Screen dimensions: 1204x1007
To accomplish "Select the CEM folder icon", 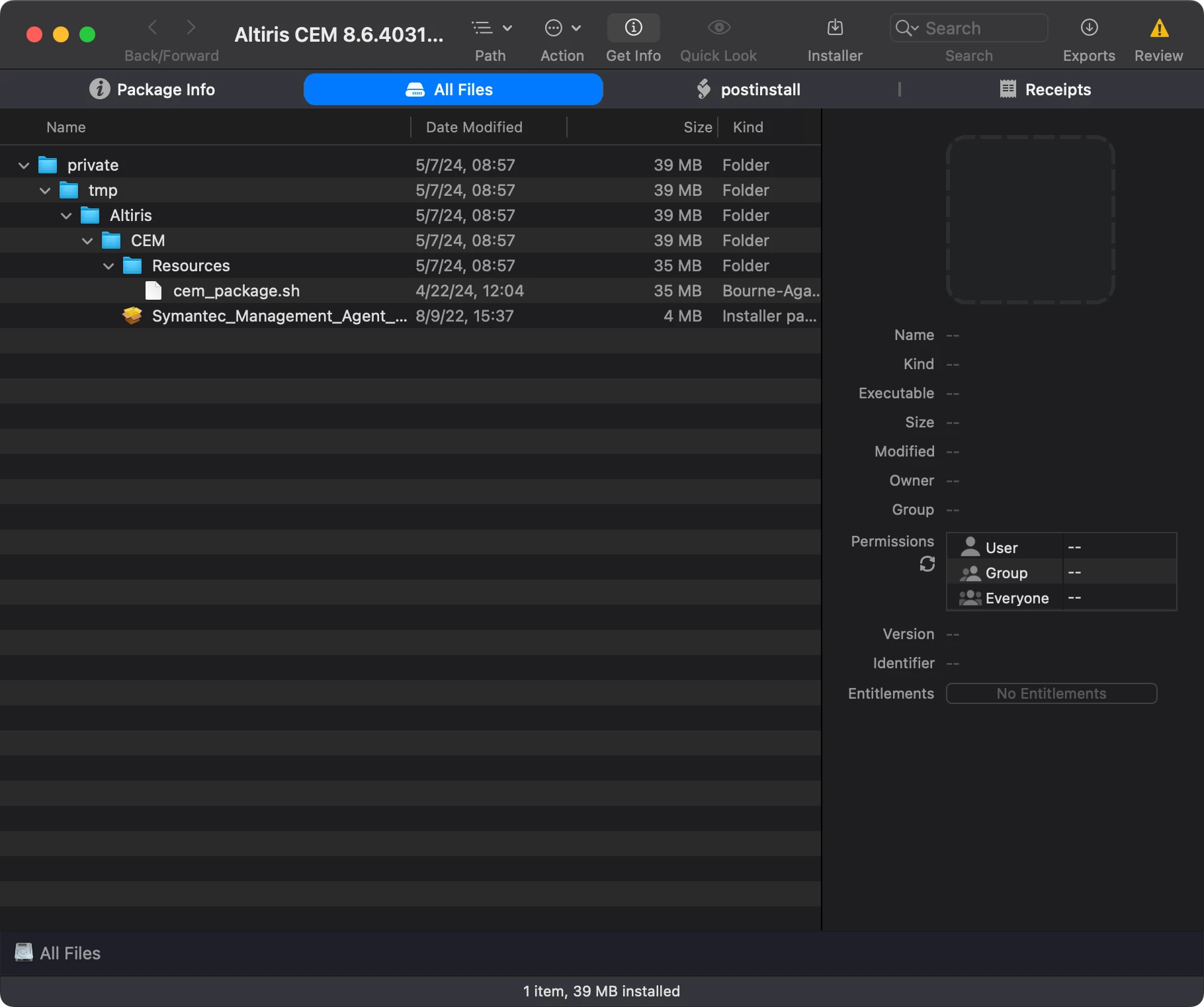I will point(111,240).
